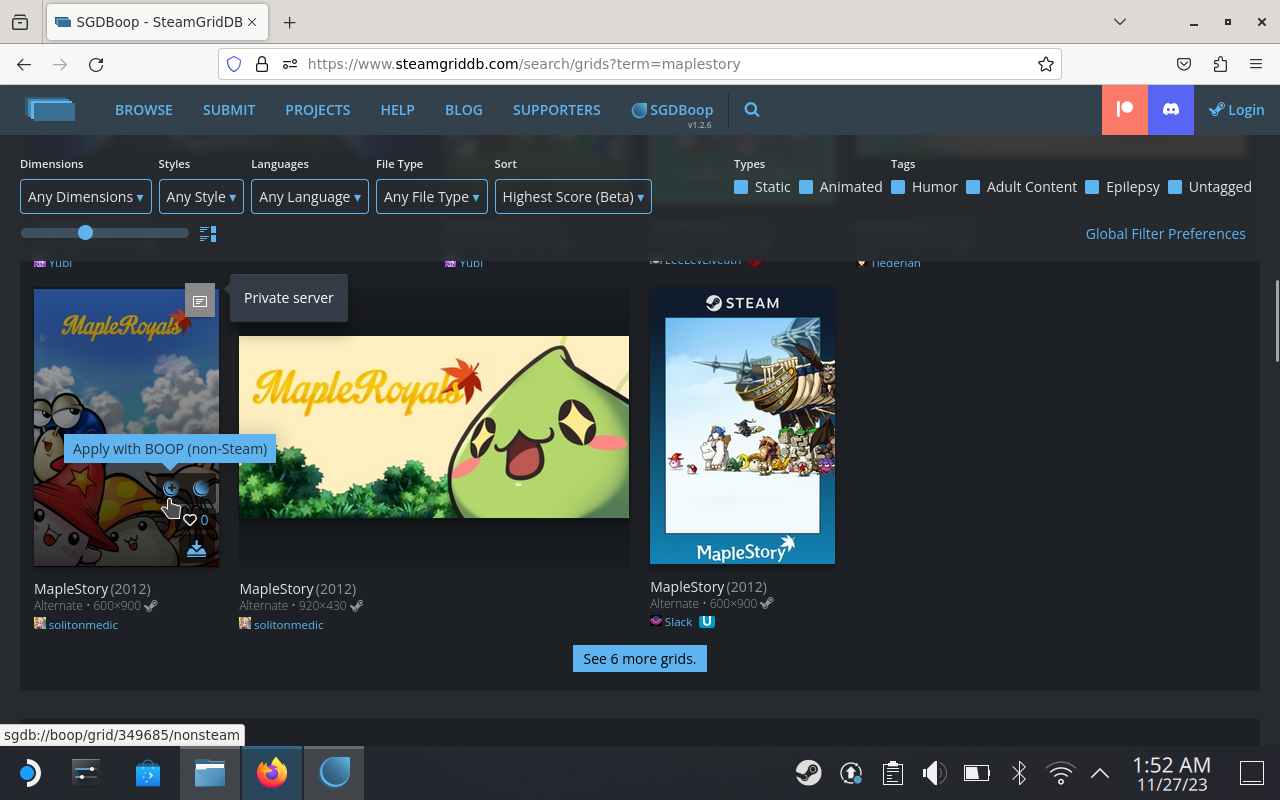Click the URL address bar
The width and height of the screenshot is (1280, 800).
click(x=640, y=64)
